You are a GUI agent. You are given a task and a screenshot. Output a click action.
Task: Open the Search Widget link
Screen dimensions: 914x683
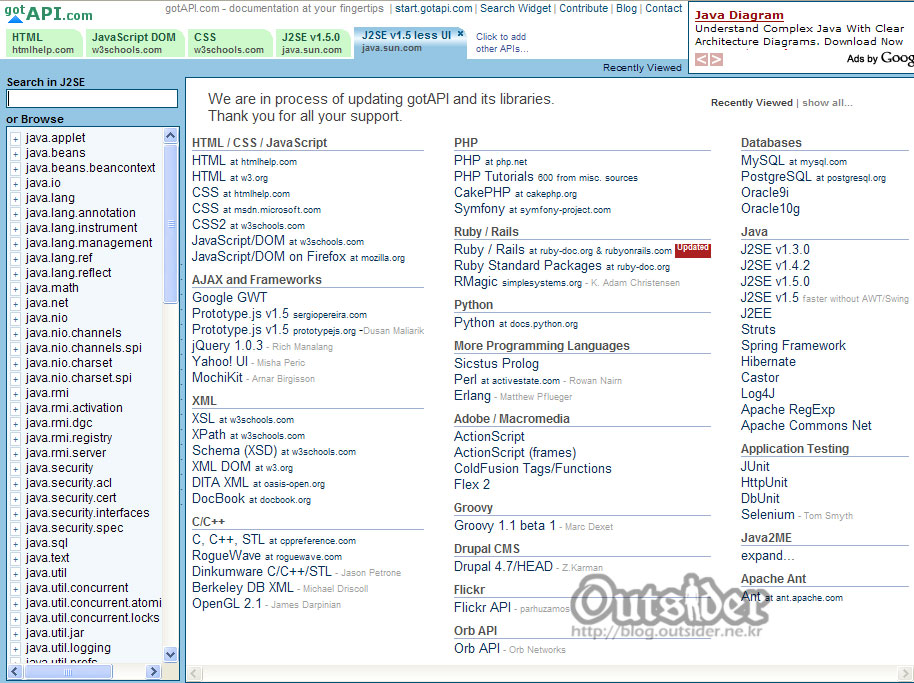(x=515, y=8)
